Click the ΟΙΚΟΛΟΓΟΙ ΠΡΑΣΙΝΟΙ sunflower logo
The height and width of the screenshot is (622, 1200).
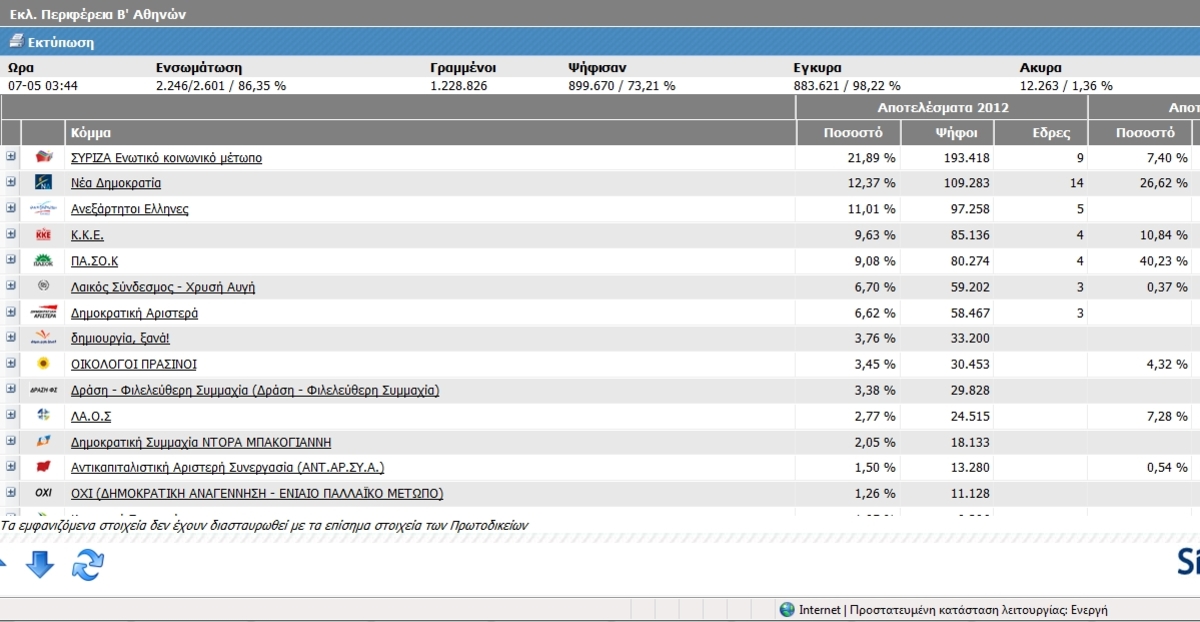coord(43,364)
